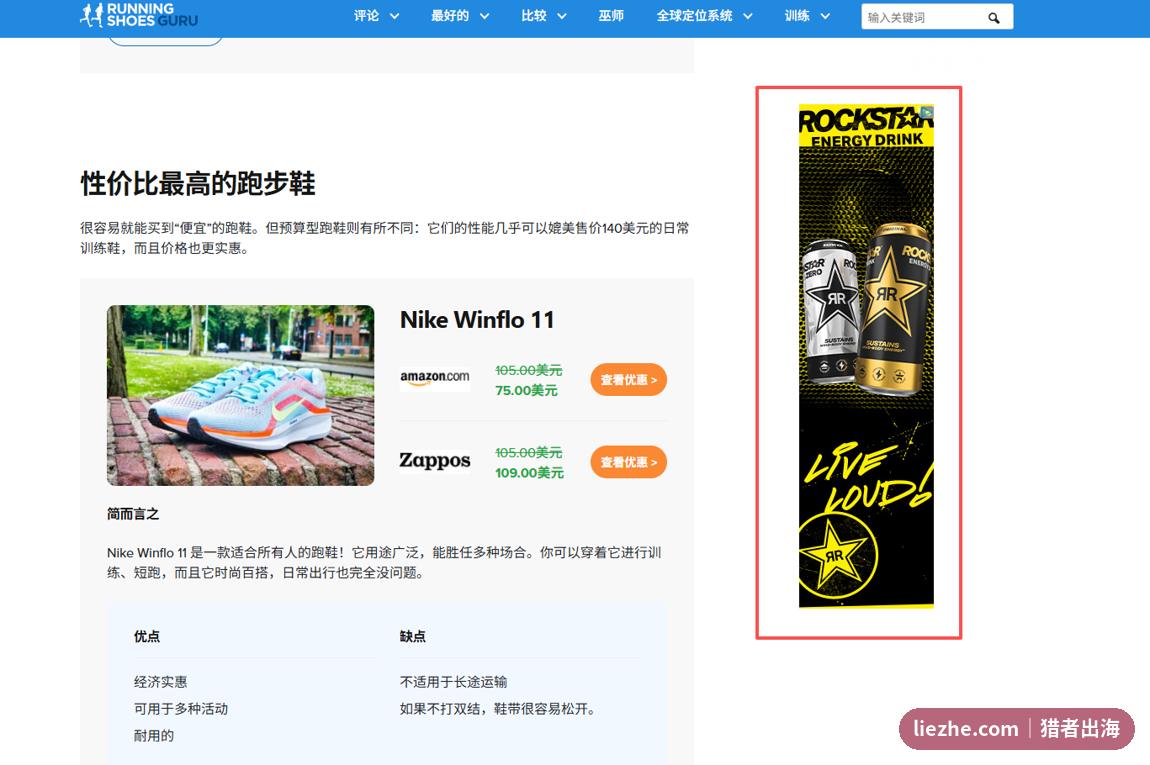Viewport: 1150px width, 765px height.
Task: Click the 经济实惠 pro item
Action: (x=161, y=681)
